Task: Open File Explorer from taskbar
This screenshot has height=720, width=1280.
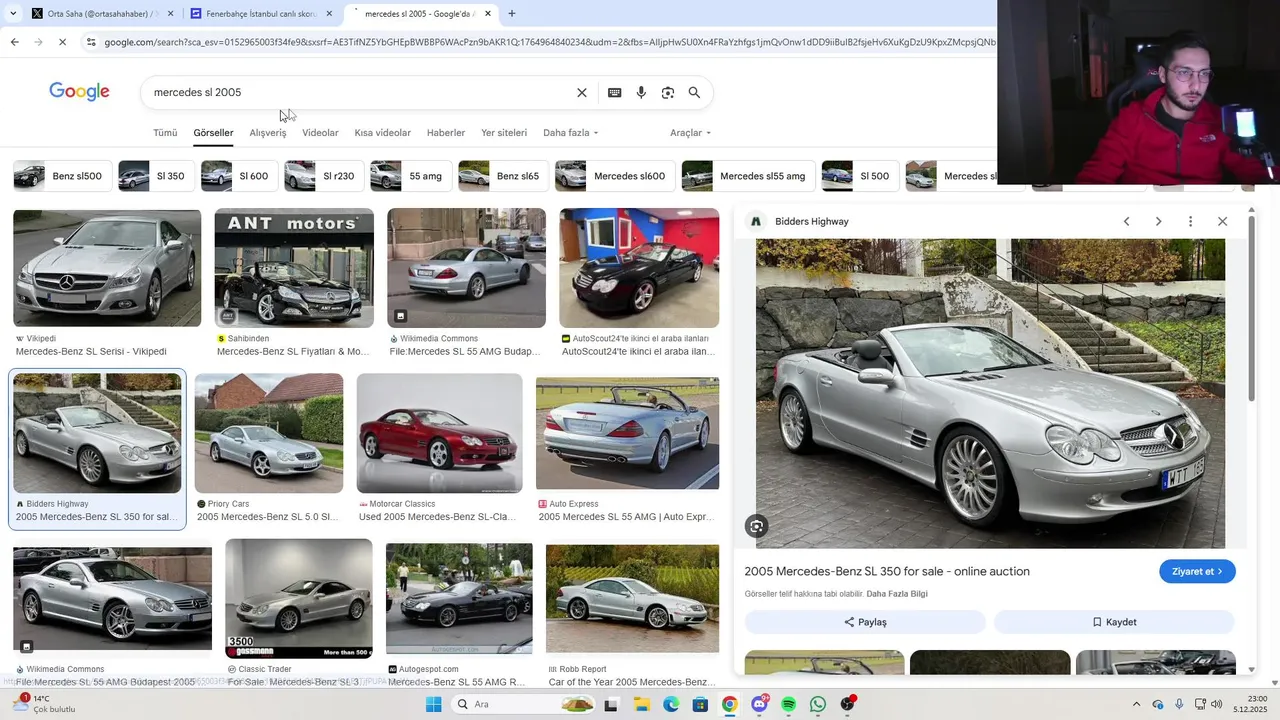Action: [x=641, y=704]
